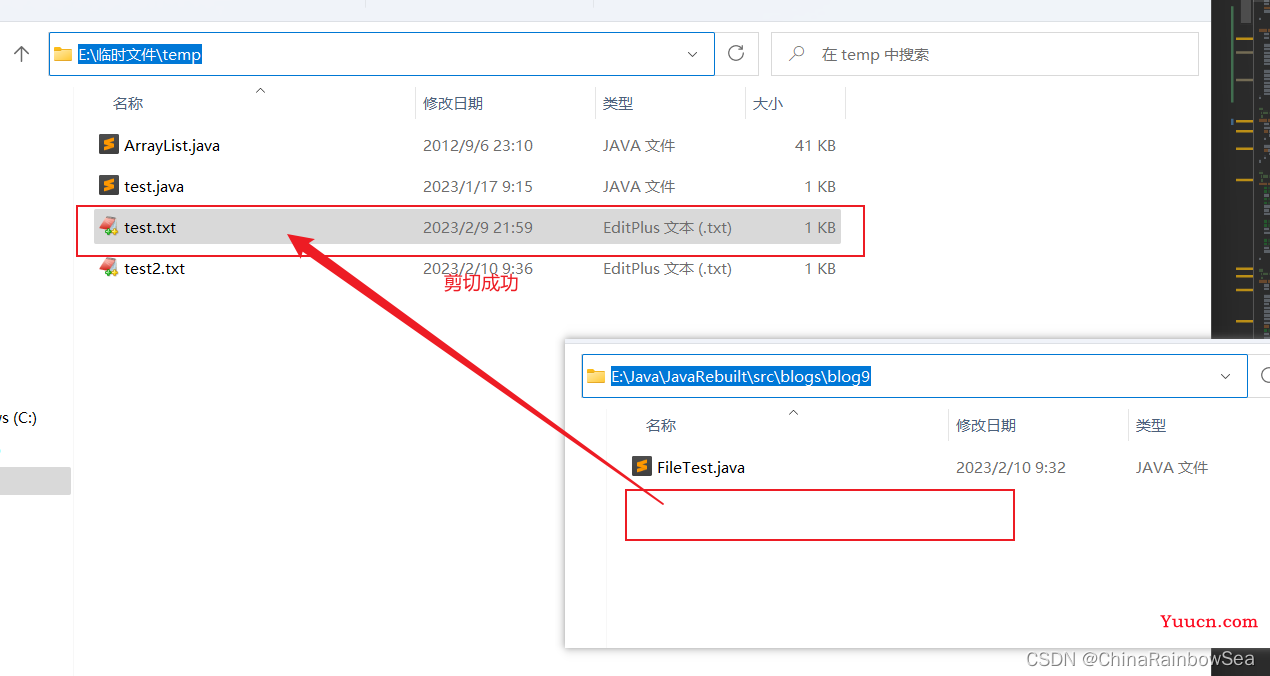Sort temp folder by 名称 column header
Viewport: 1270px width, 676px height.
[128, 103]
